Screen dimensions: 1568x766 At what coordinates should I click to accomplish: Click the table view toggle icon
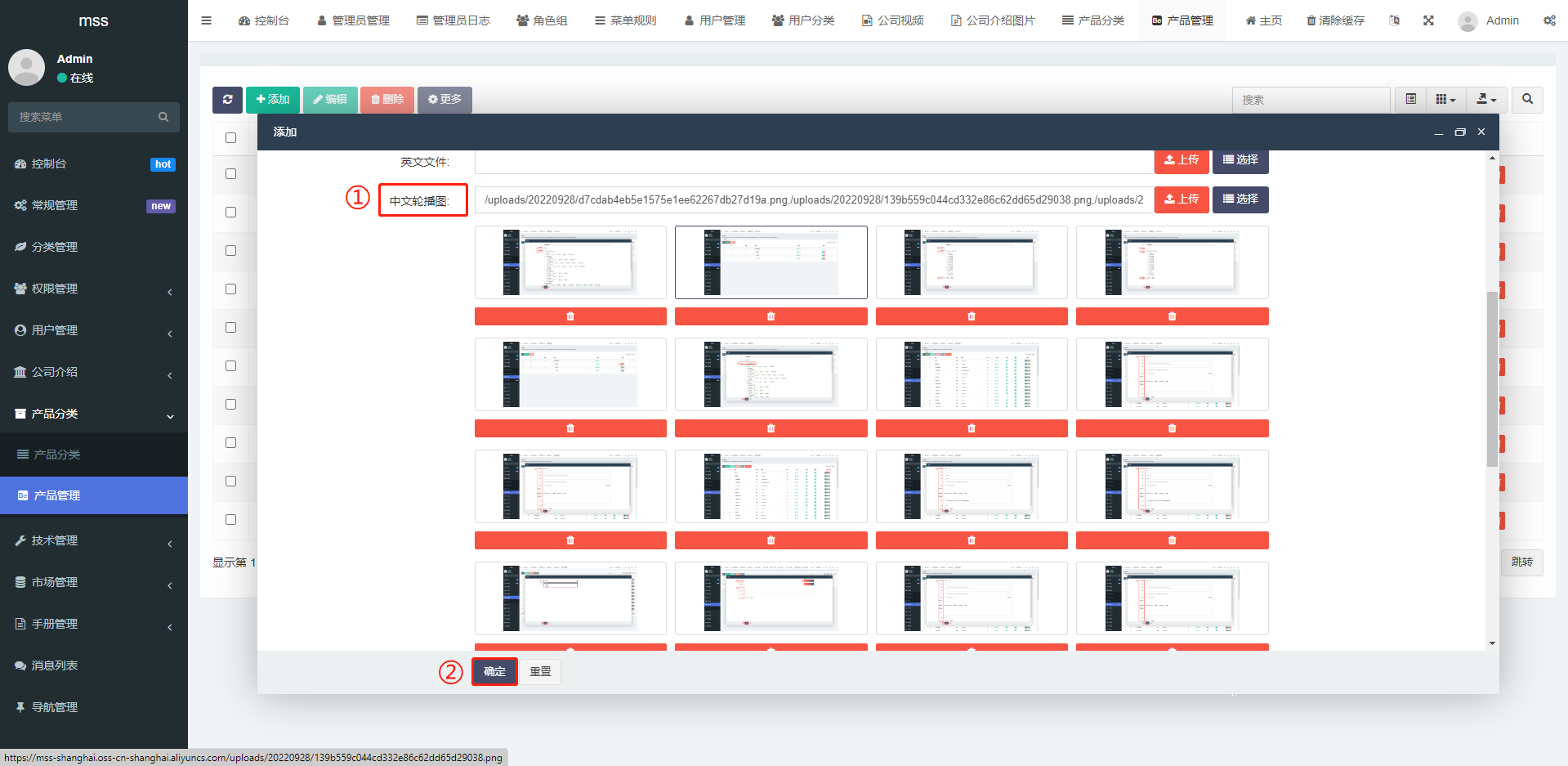click(1410, 100)
